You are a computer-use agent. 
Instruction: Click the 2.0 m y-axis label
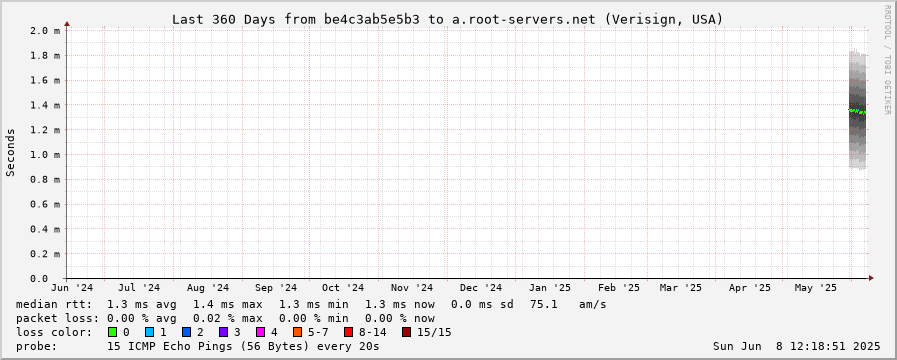coord(45,30)
